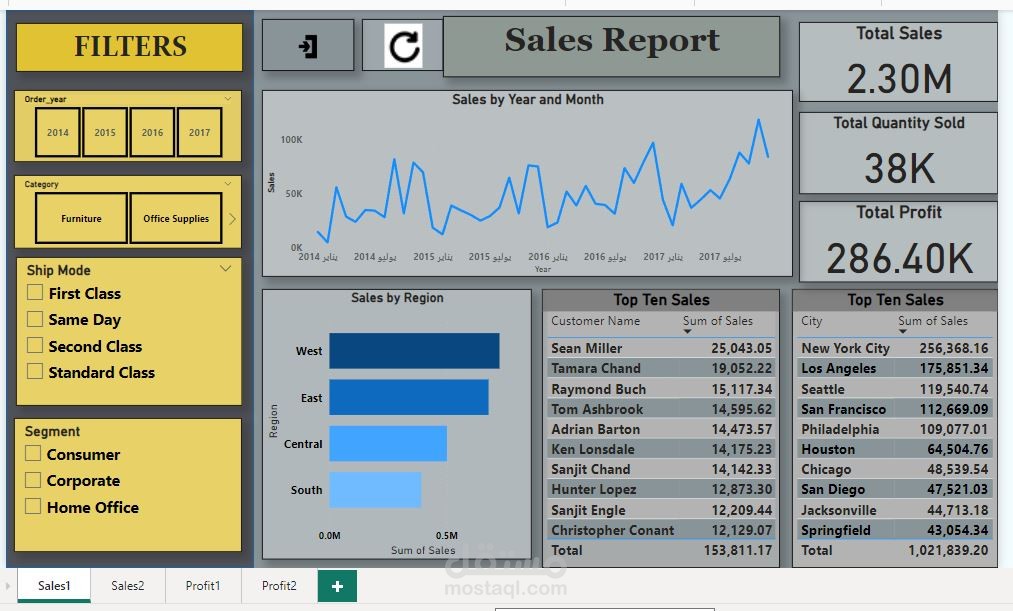Screen dimensions: 1013x611
Task: Select the Tom Ashbrook row
Action: tap(661, 409)
